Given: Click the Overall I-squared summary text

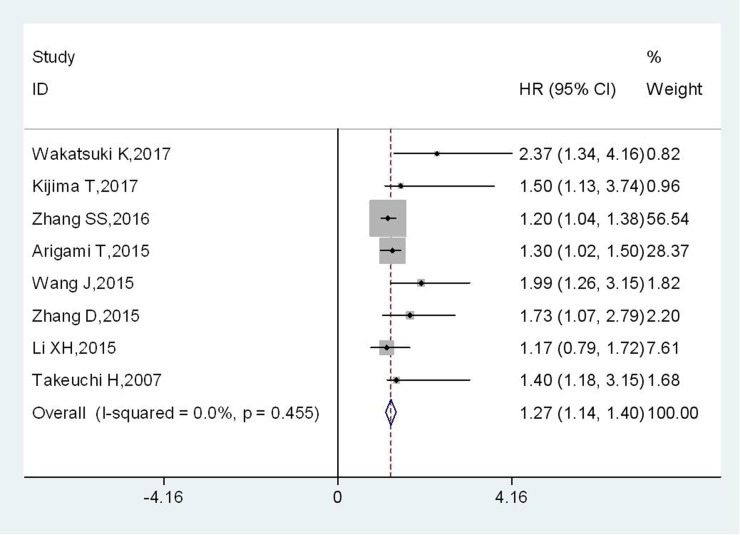Looking at the screenshot, I should point(175,412).
